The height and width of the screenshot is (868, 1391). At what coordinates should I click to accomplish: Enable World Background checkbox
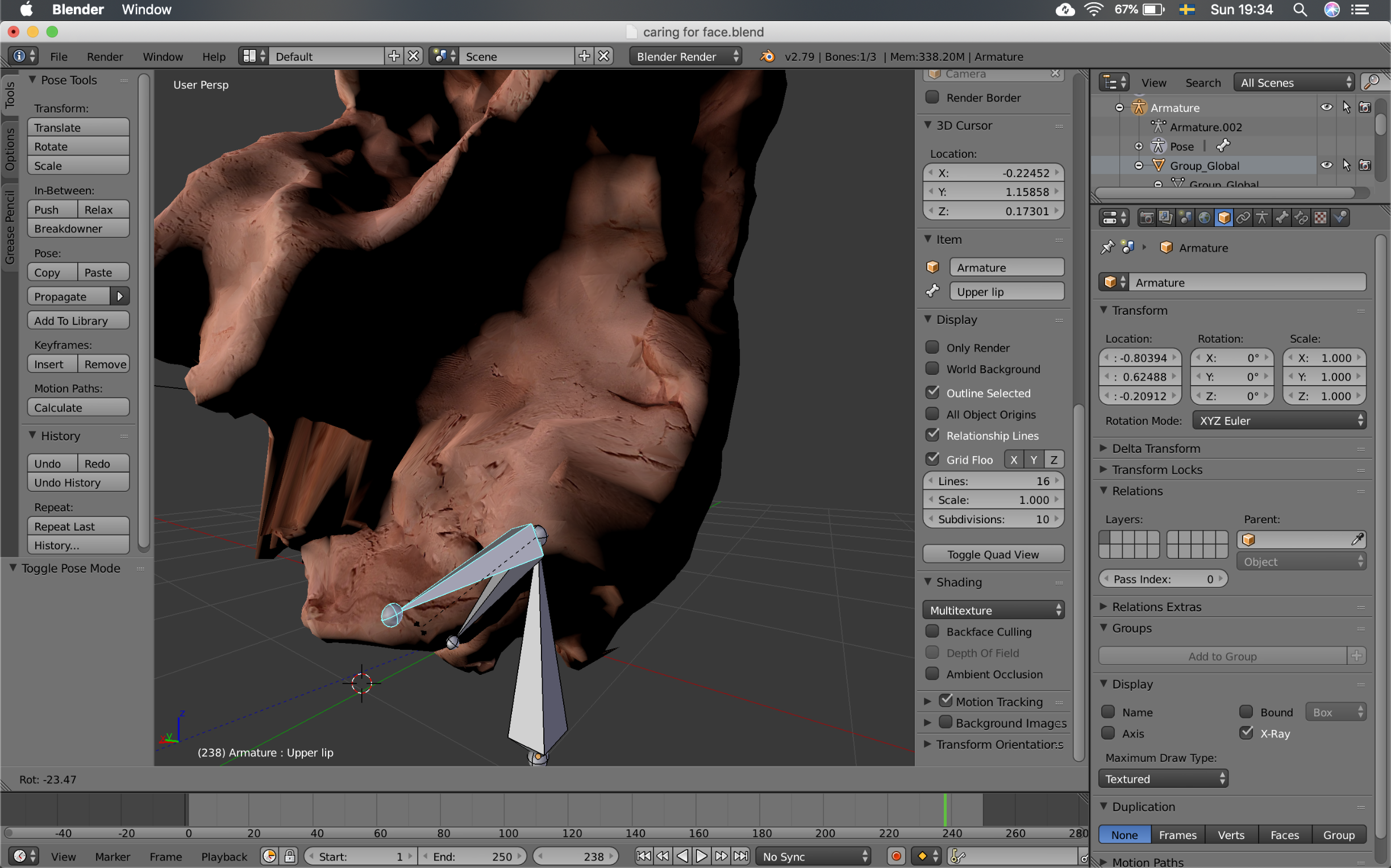932,369
